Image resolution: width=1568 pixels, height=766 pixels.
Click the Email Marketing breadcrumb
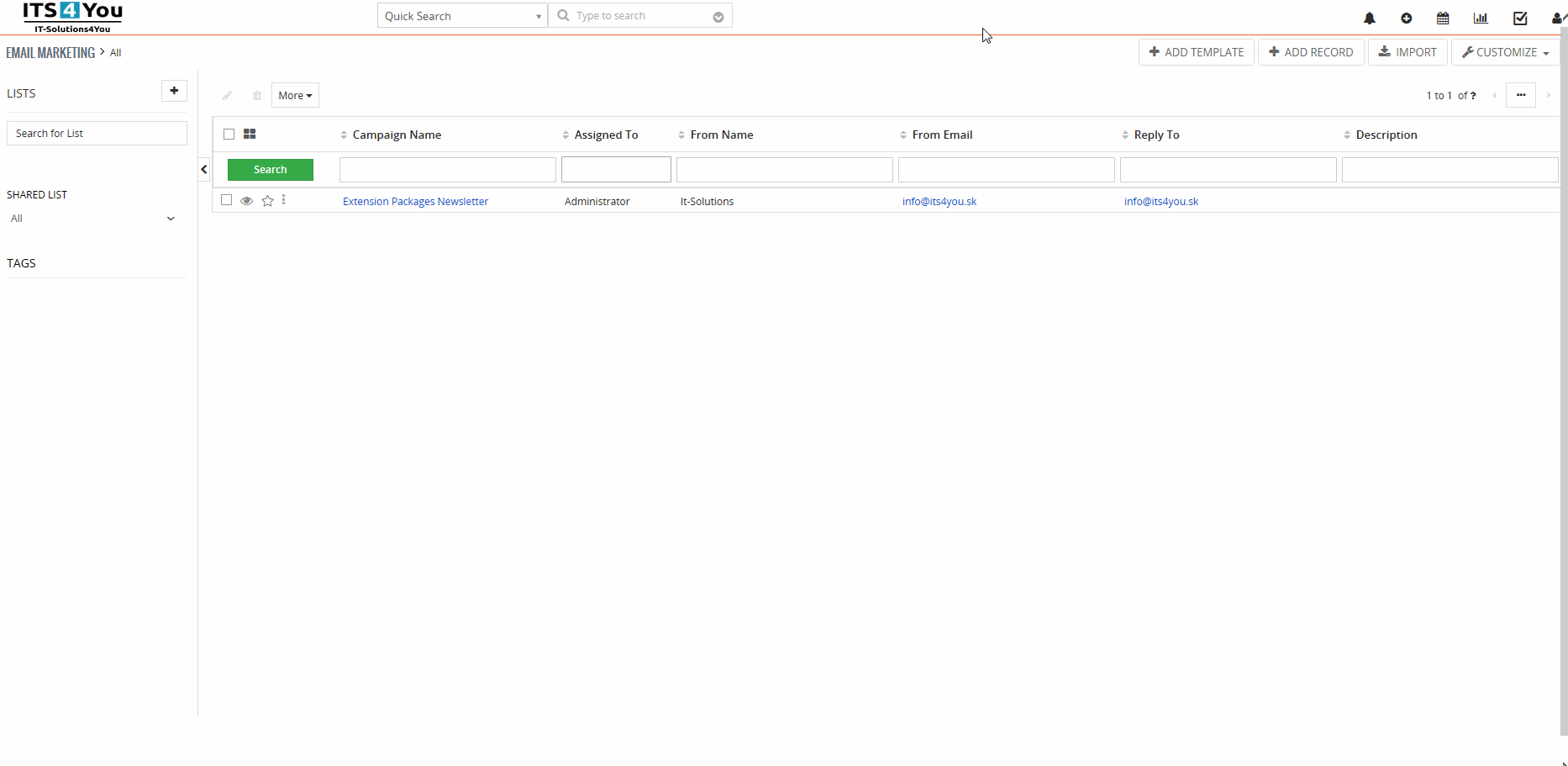point(50,53)
